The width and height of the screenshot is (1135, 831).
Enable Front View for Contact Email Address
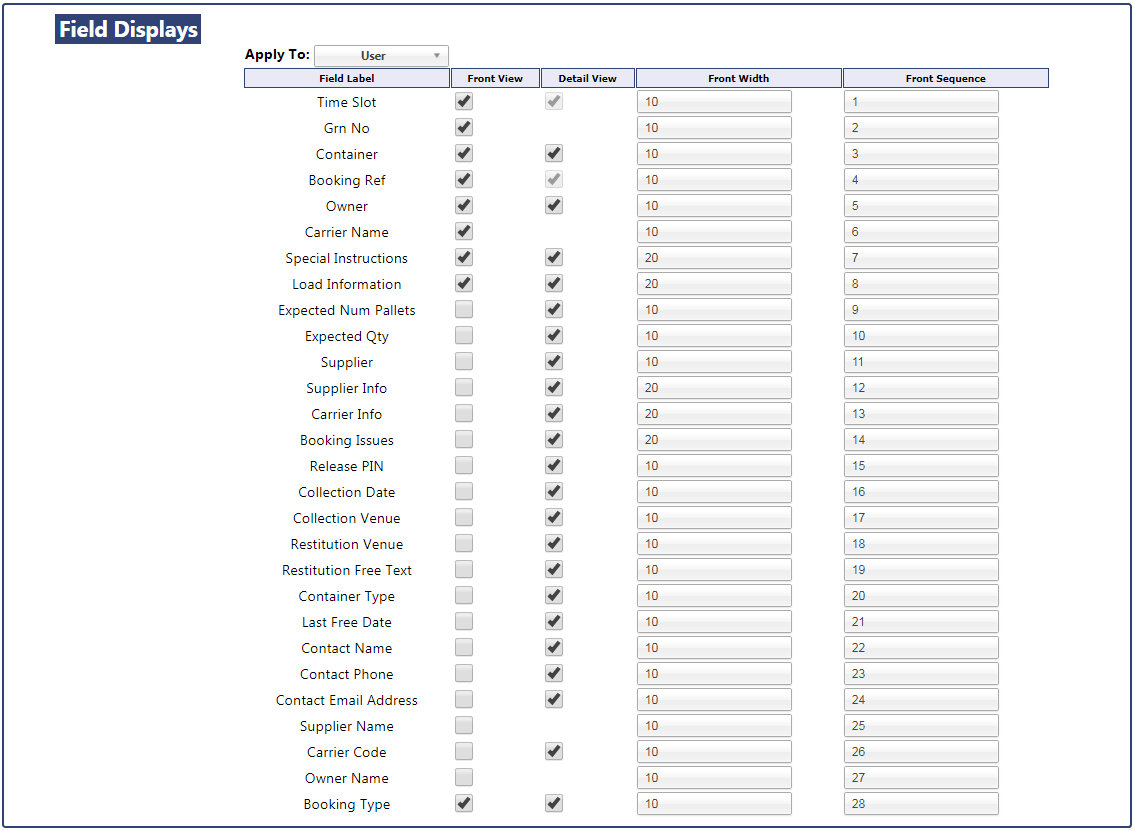tap(464, 699)
